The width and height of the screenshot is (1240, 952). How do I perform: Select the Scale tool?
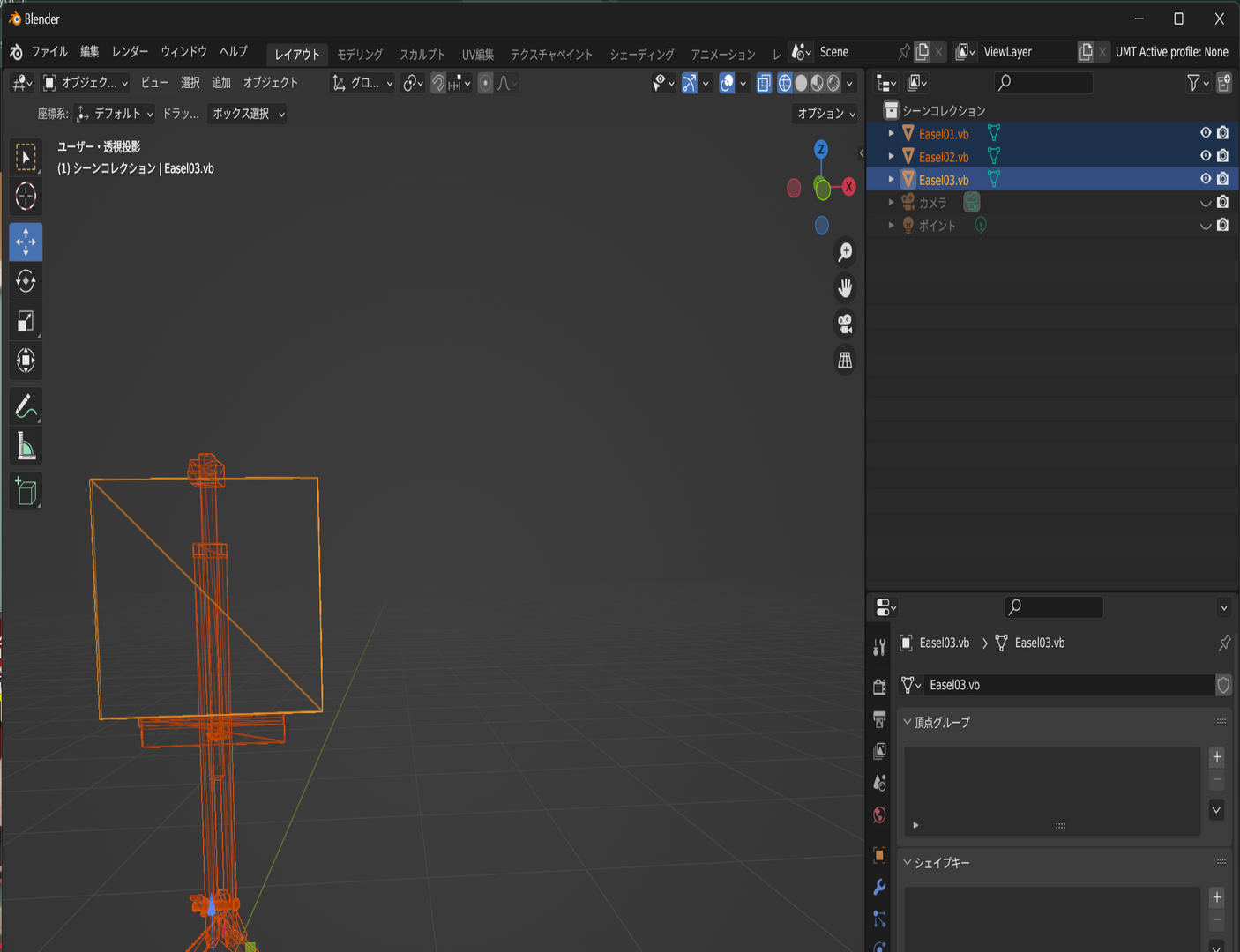pyautogui.click(x=26, y=321)
